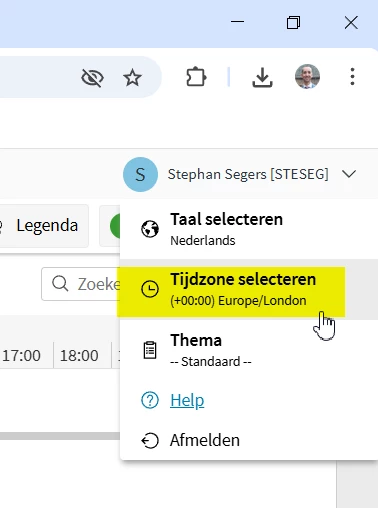Collapse the Stephan Segers account dropdown chevron
Viewport: 378px width, 508px height.
[349, 174]
